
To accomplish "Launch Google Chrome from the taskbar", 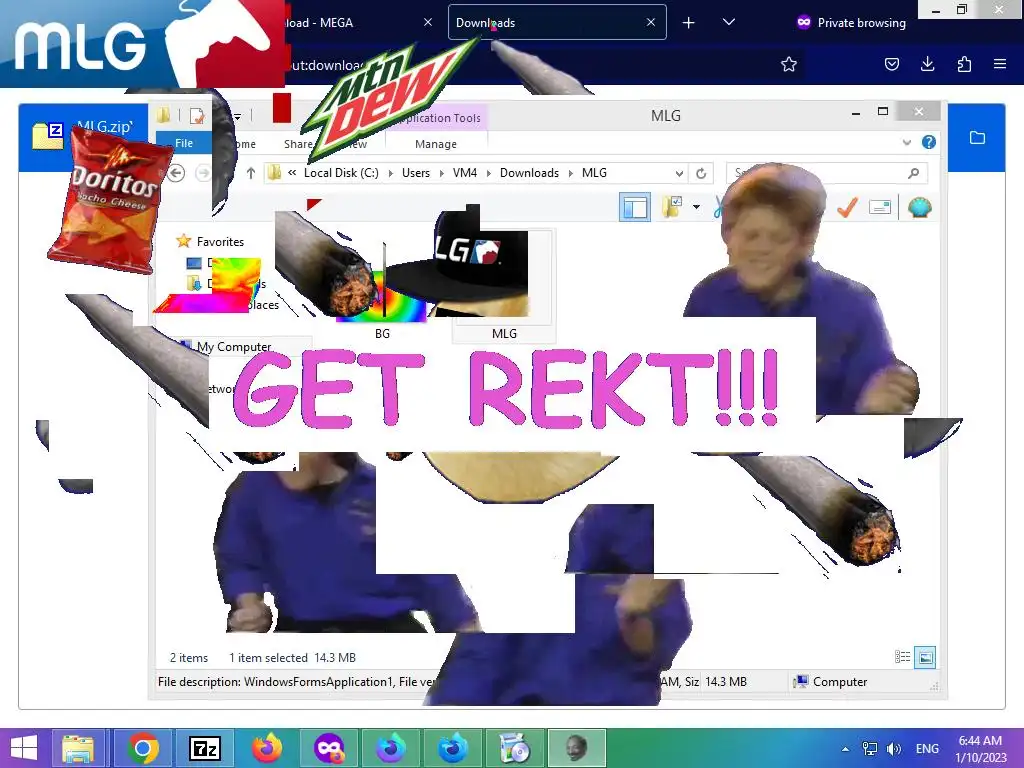I will (x=142, y=748).
